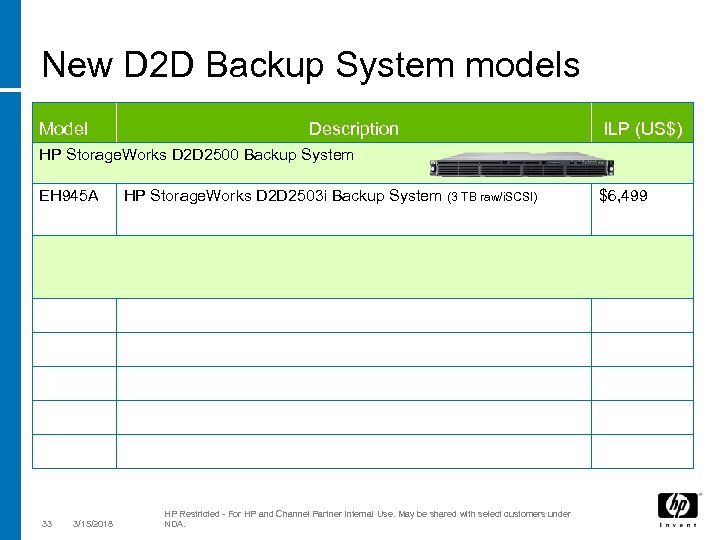Image resolution: width=720 pixels, height=540 pixels.
Task: Click the HP Restricted footer notice
Action: [x=367, y=519]
